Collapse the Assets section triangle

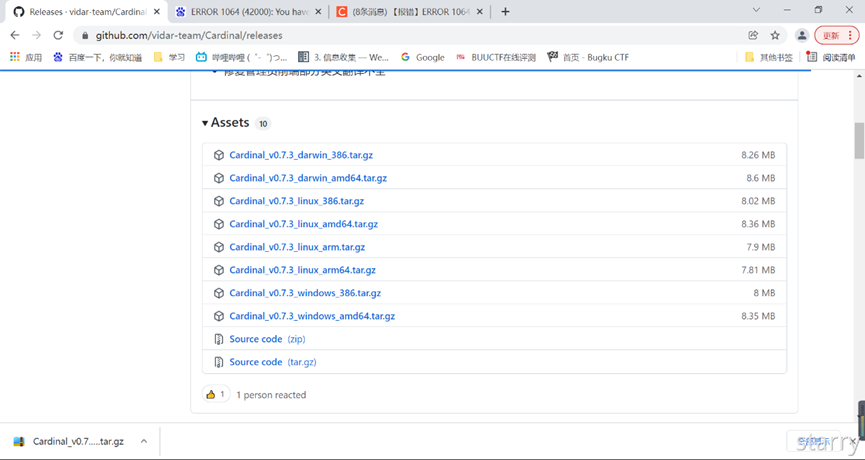(205, 122)
